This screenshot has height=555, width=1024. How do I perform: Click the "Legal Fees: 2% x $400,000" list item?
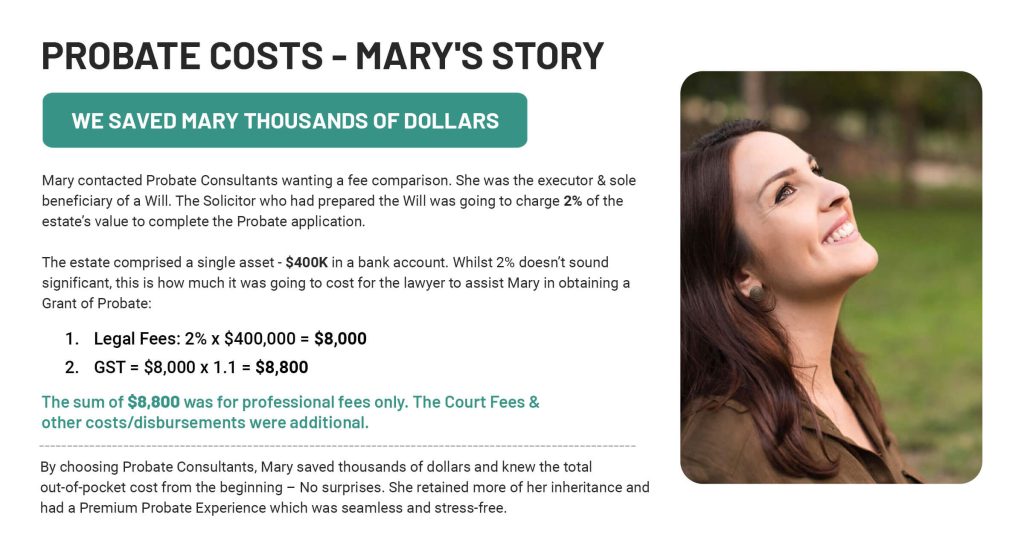click(230, 339)
